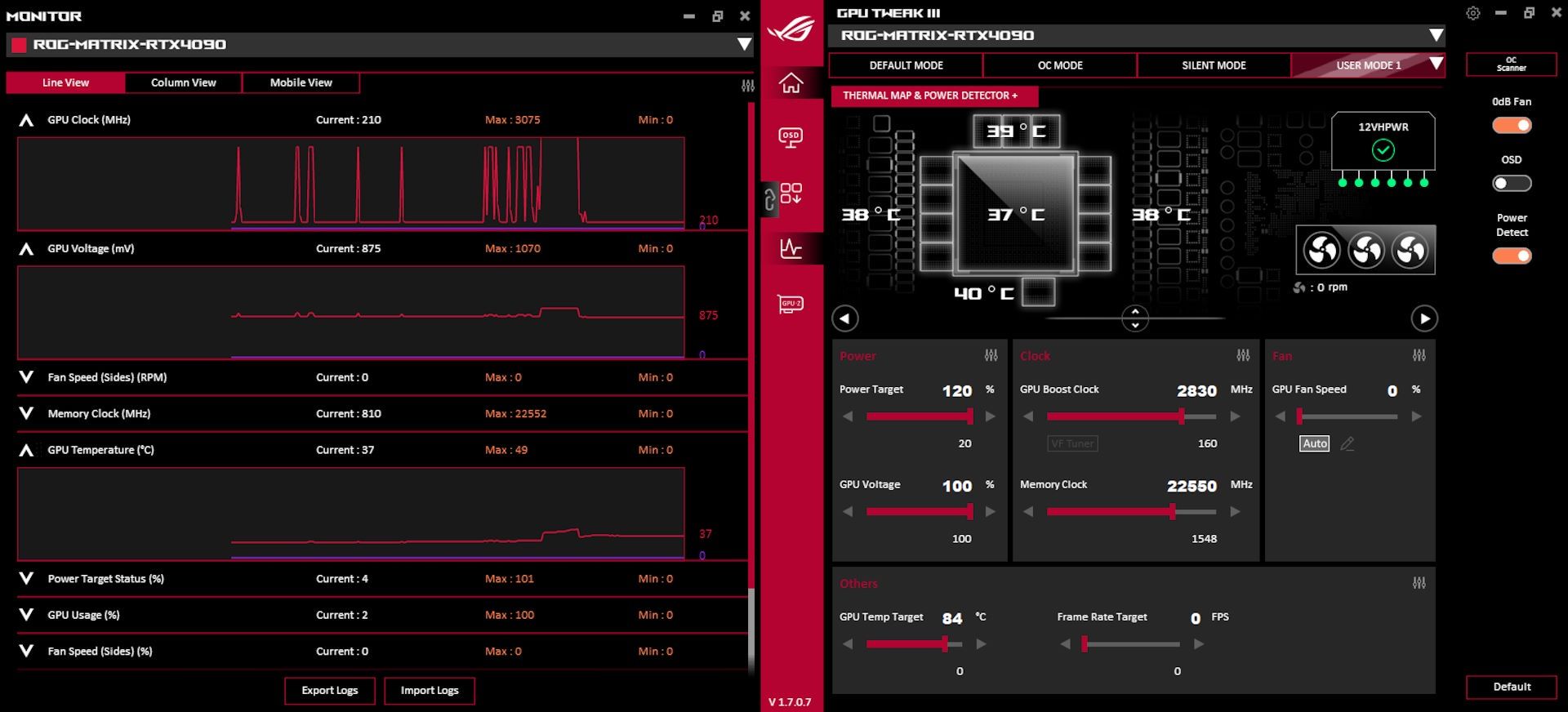Viewport: 1568px width, 712px height.
Task: Click the GPU Temp Target 84 value
Action: (x=952, y=618)
